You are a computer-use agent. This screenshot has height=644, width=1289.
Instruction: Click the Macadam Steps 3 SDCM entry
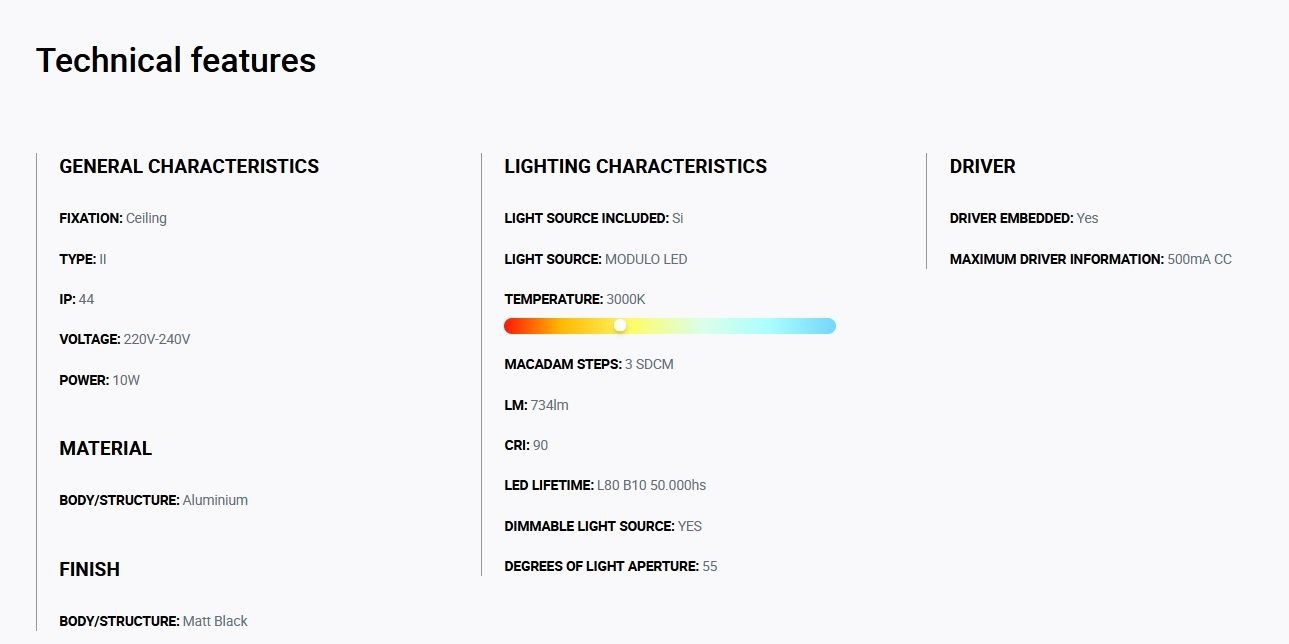pyautogui.click(x=589, y=364)
